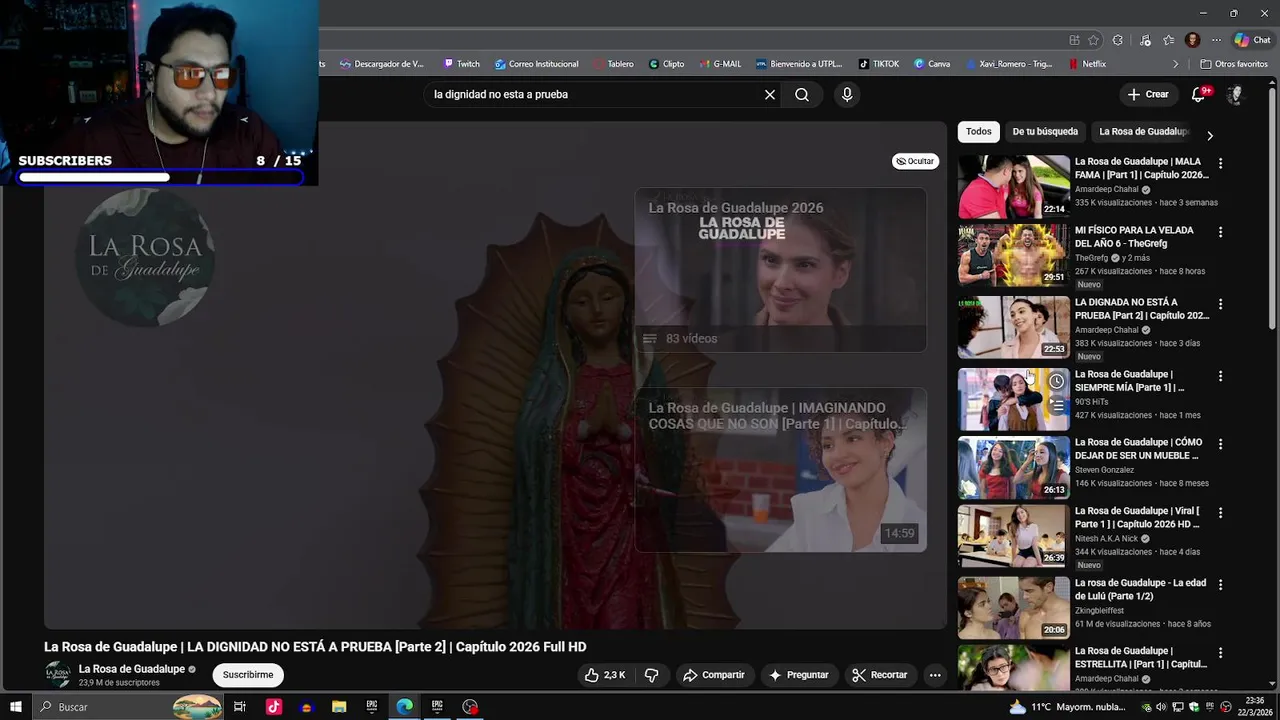This screenshot has width=1280, height=720.
Task: Open La edad de Lulú video thumbnail
Action: click(1014, 608)
